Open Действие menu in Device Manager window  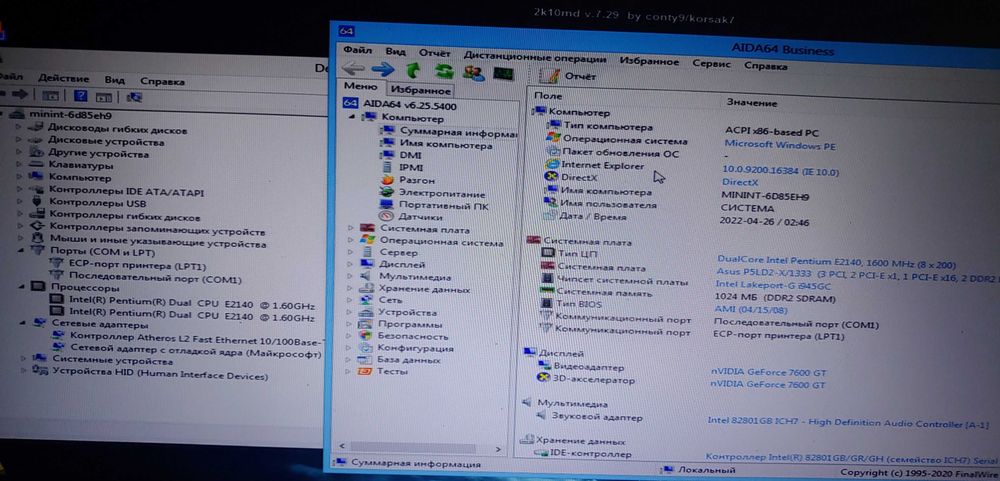pos(63,78)
